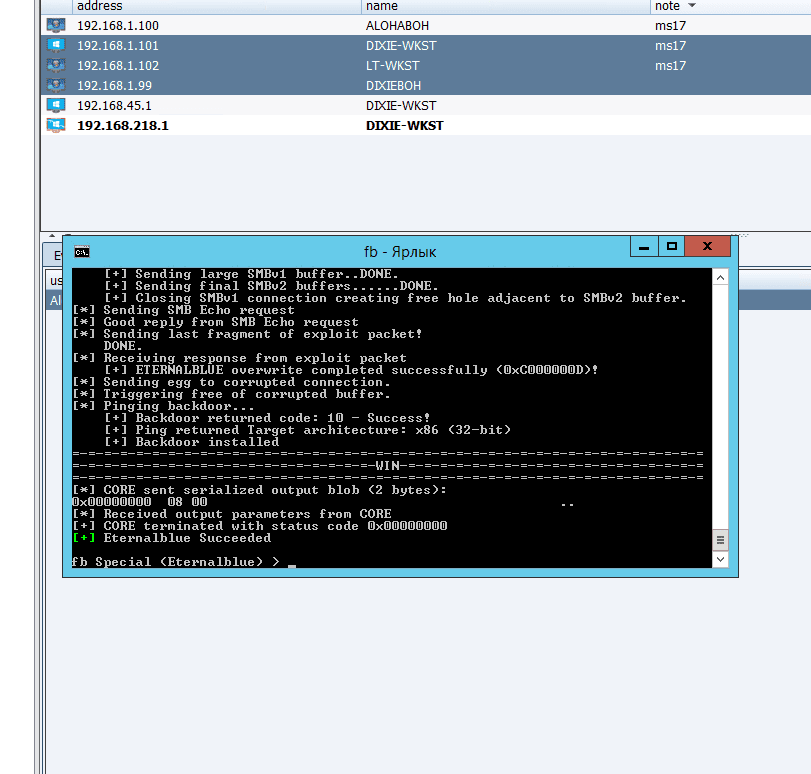Viewport: 811px width, 774px height.
Task: Click DIXIE-WKST name in 192.168.1.101 row
Action: pos(401,46)
